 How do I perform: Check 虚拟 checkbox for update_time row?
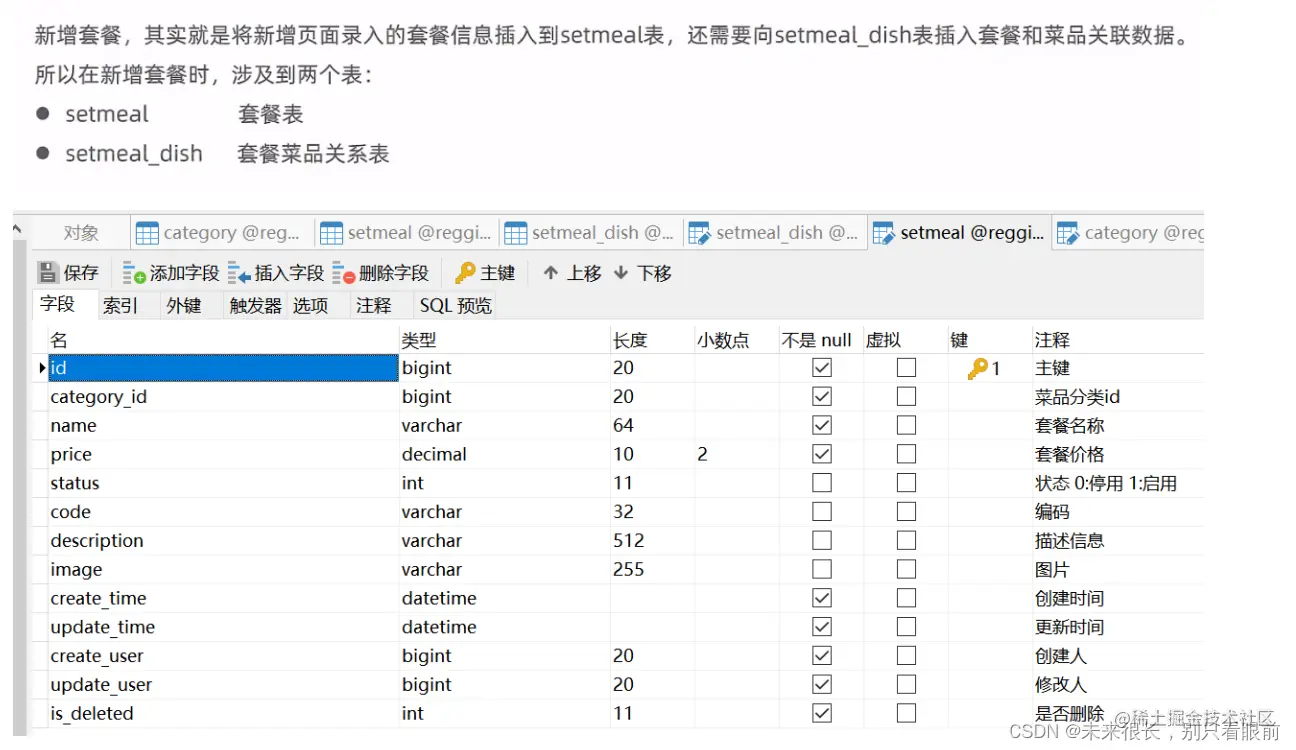point(906,627)
